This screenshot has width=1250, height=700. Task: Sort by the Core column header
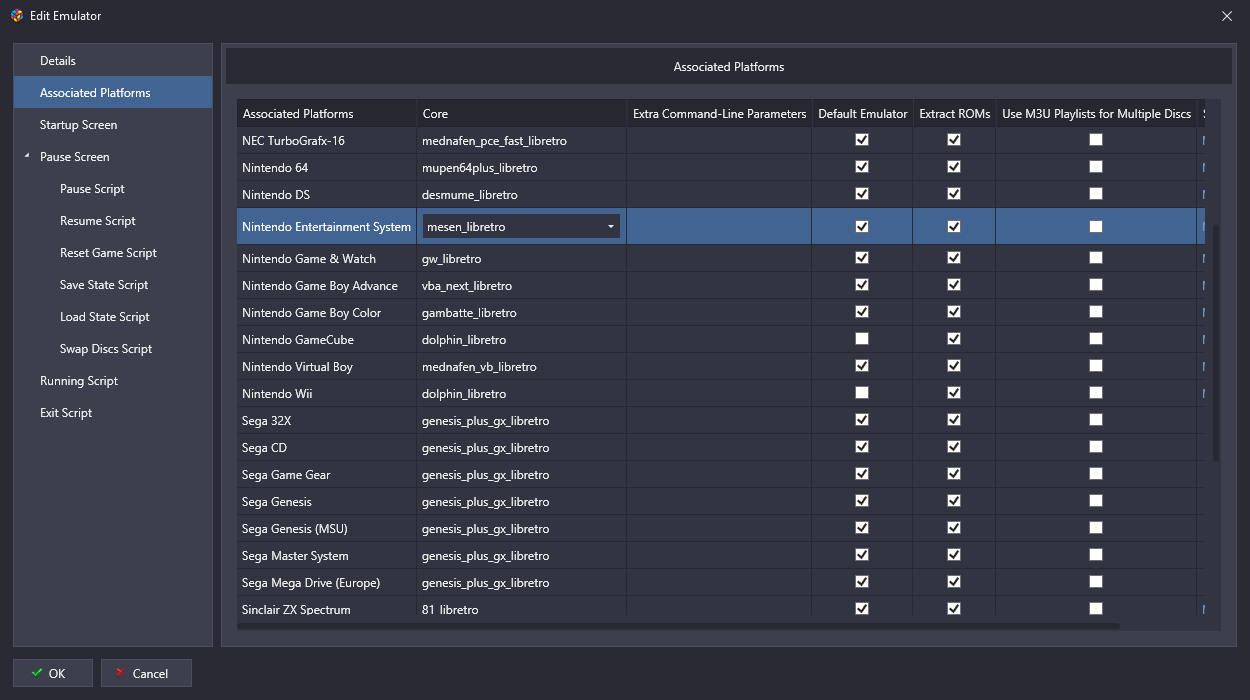pyautogui.click(x=522, y=113)
